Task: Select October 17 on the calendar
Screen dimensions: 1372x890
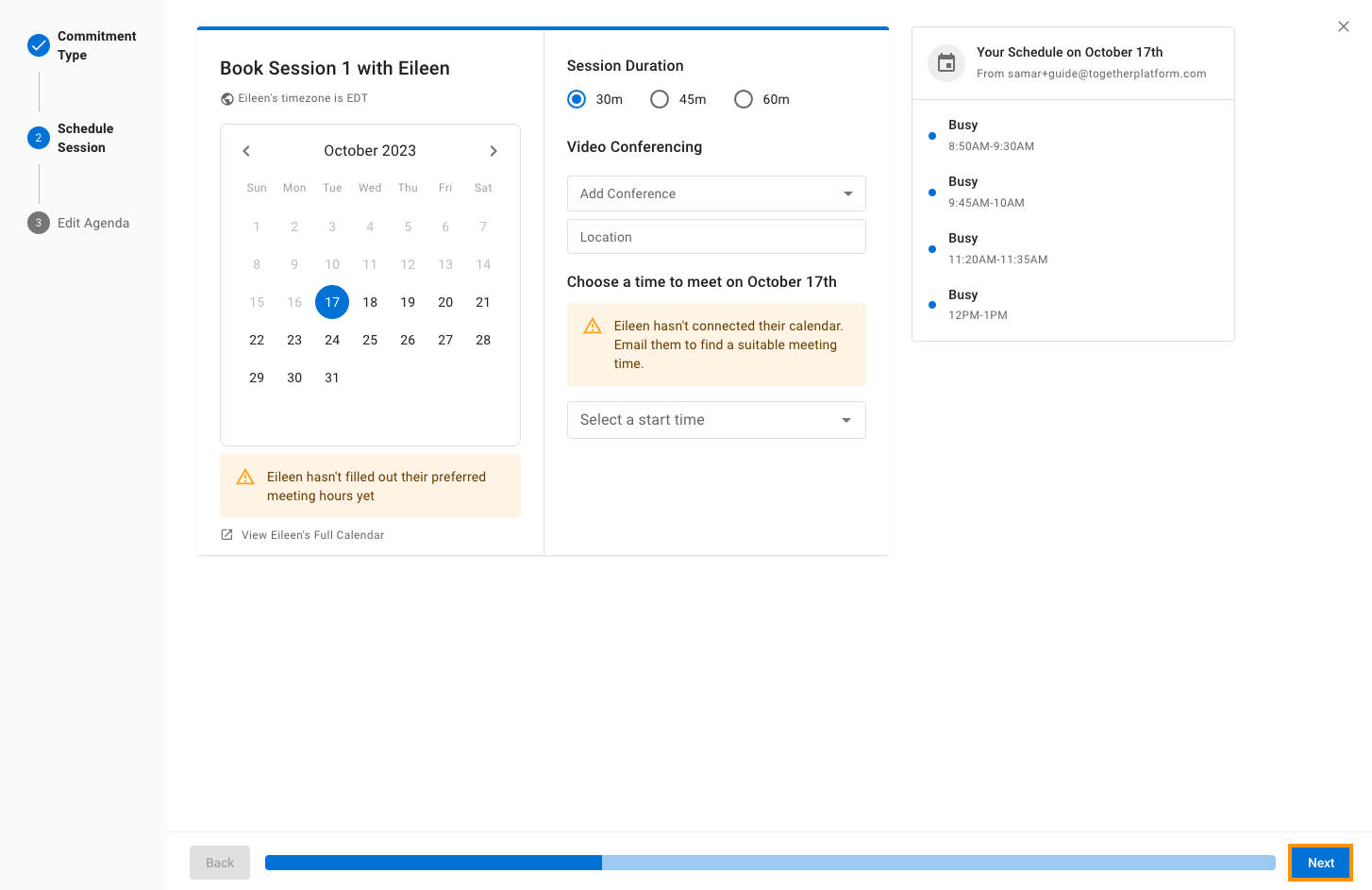Action: (x=332, y=302)
